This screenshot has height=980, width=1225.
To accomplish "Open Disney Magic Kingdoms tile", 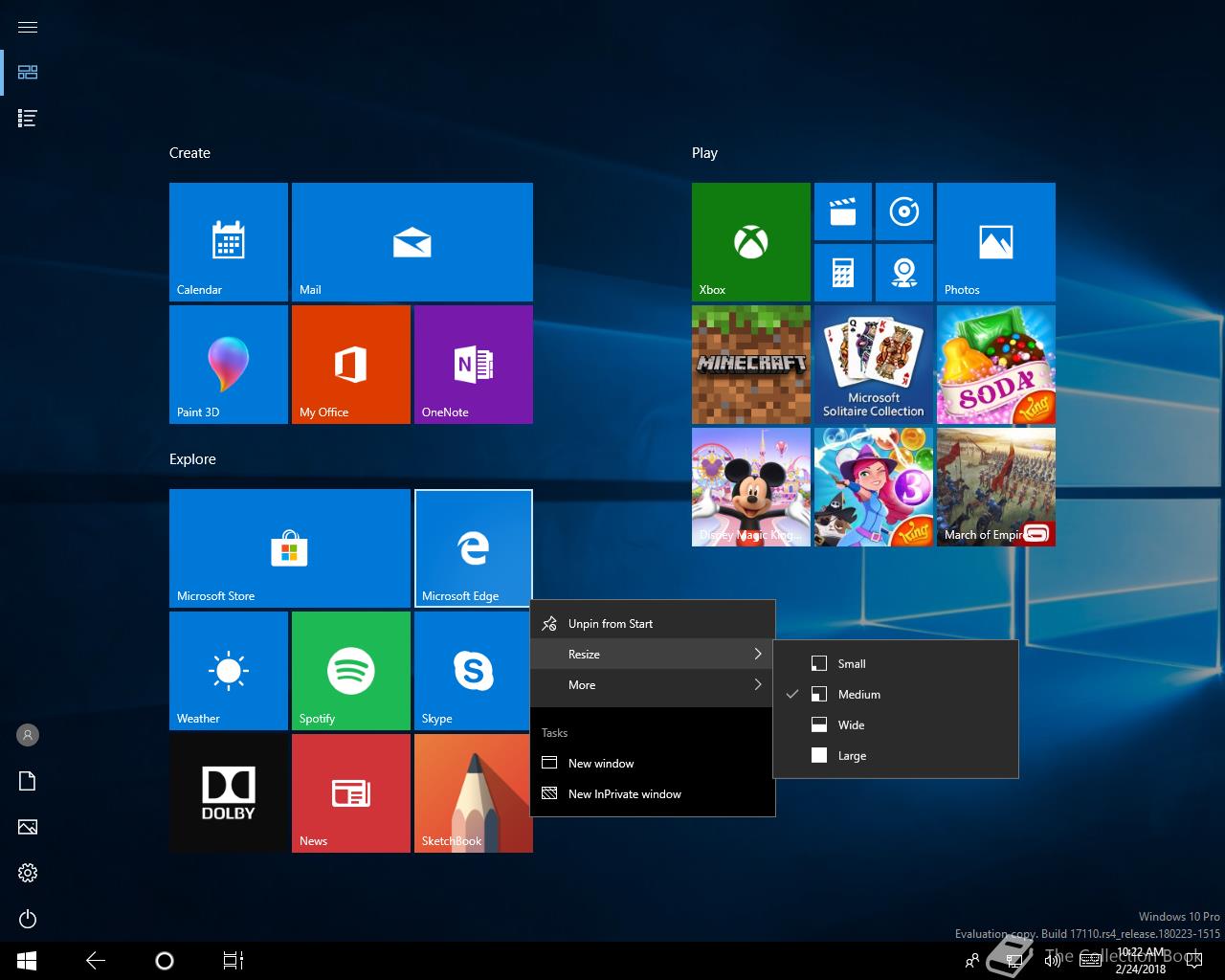I will click(751, 487).
